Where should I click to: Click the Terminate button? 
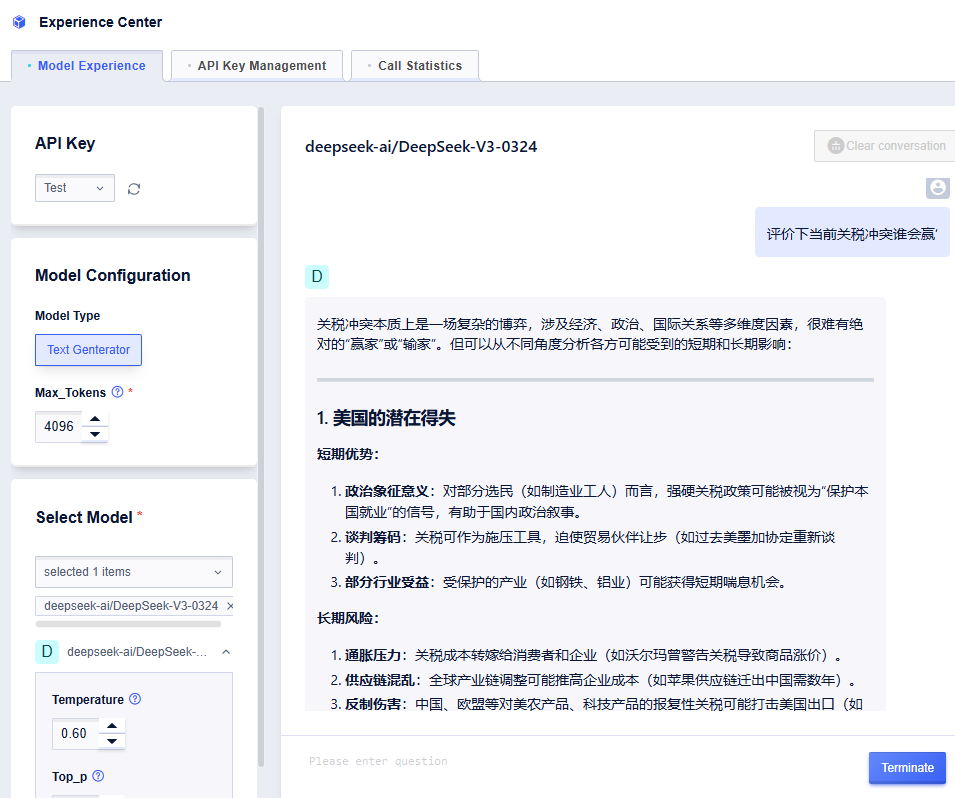[907, 767]
